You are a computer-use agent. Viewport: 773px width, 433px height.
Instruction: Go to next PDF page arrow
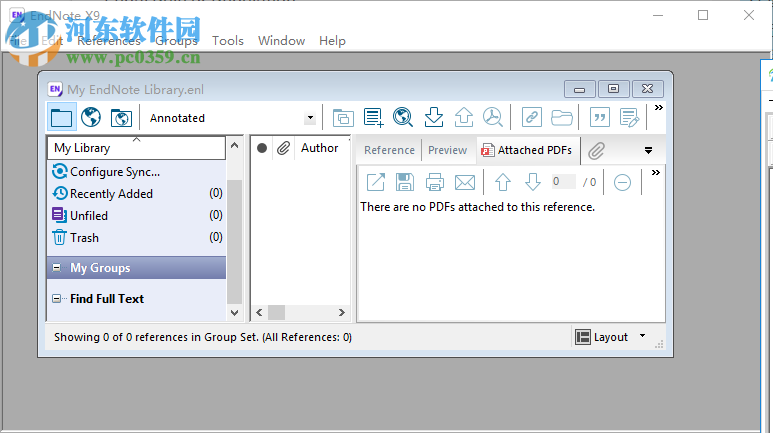532,182
